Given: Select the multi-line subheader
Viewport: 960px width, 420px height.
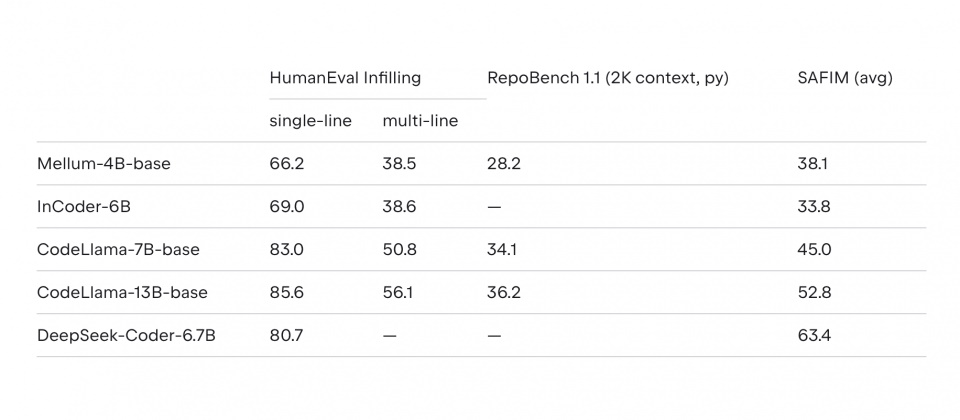Looking at the screenshot, I should [x=420, y=121].
